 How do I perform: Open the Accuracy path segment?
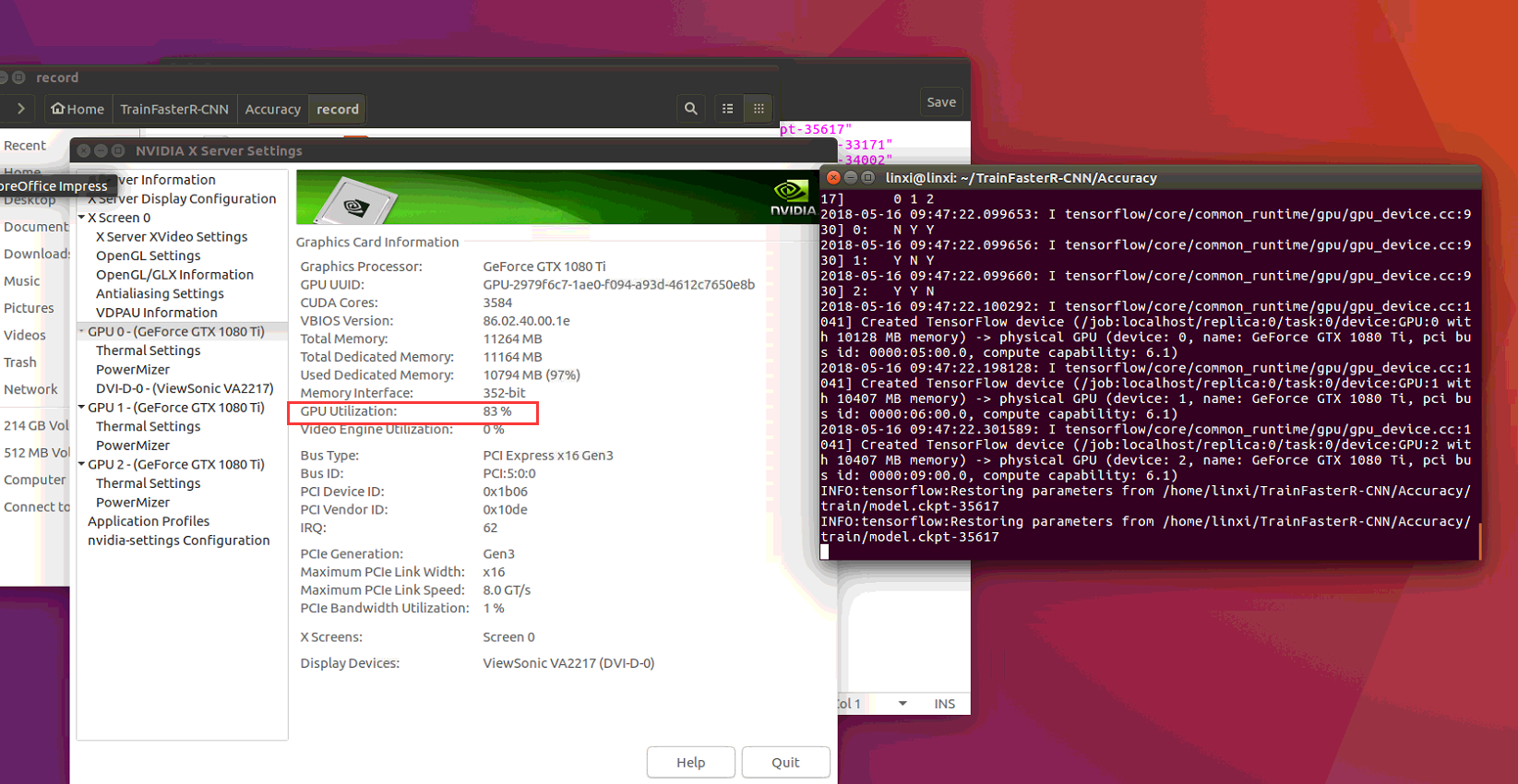[x=273, y=109]
